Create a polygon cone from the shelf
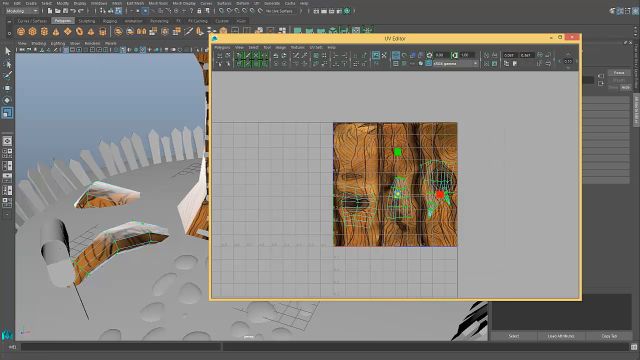 56,31
